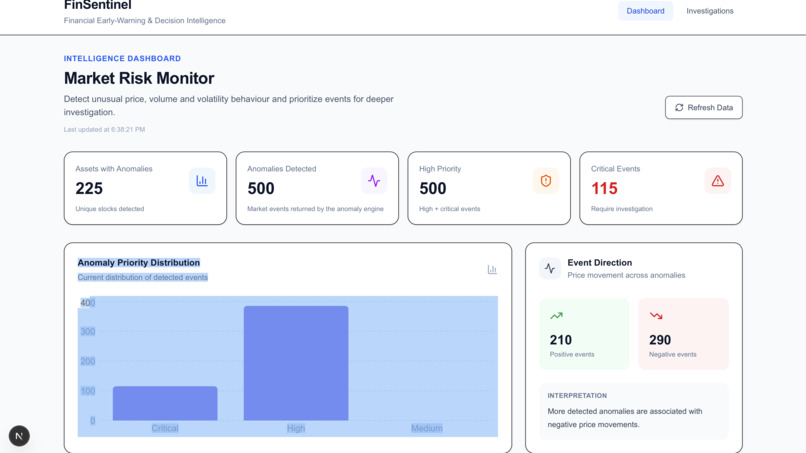This screenshot has height=453, width=806.
Task: Click the refresh arrows icon
Action: (x=679, y=107)
